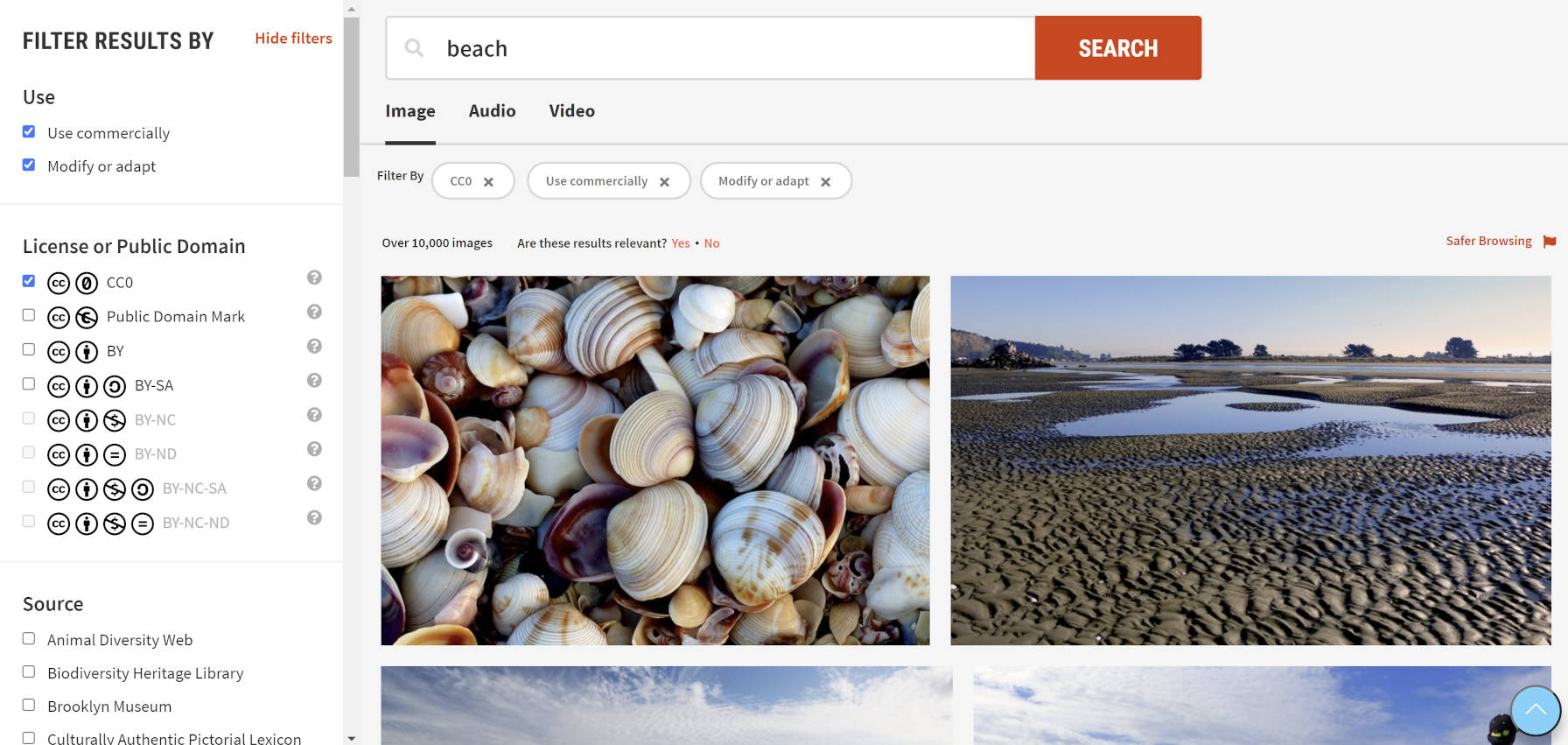Viewport: 1568px width, 745px height.
Task: Click the Safer Browsing flag icon
Action: point(1550,242)
